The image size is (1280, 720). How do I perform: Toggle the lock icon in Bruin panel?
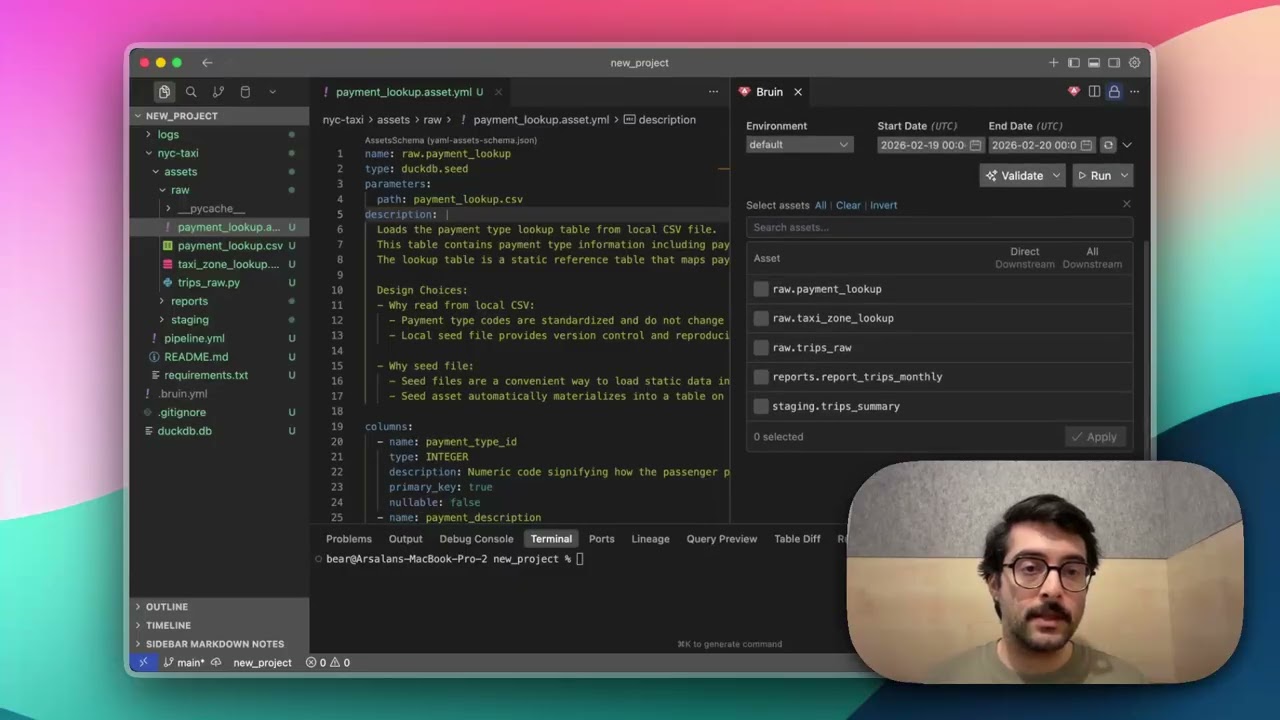coord(1114,92)
